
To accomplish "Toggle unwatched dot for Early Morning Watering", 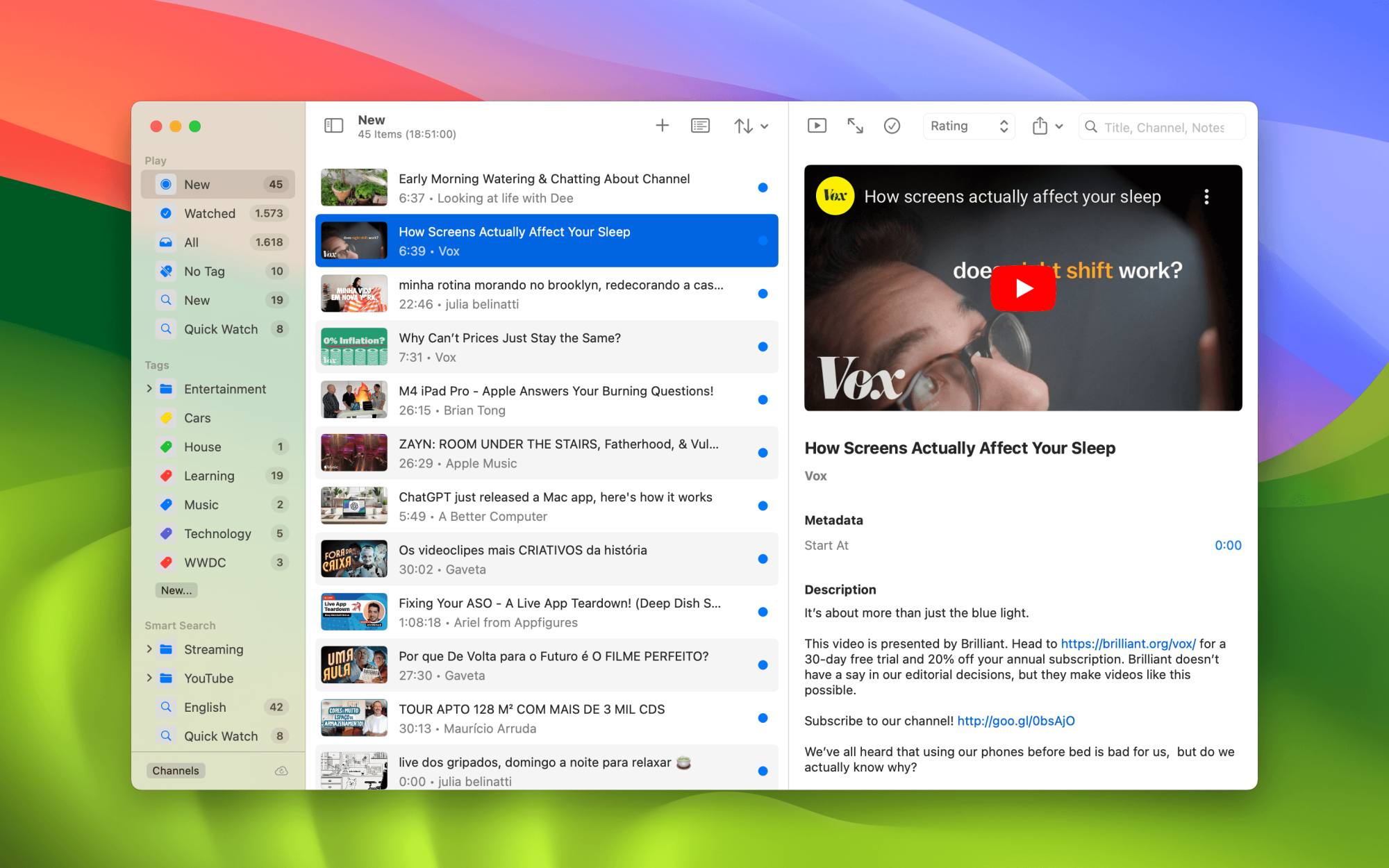I will pos(763,187).
